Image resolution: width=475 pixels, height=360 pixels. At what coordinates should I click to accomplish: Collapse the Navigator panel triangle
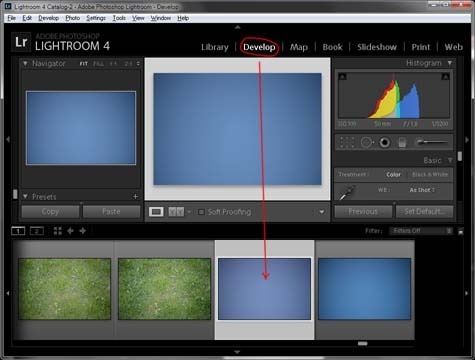tap(25, 63)
